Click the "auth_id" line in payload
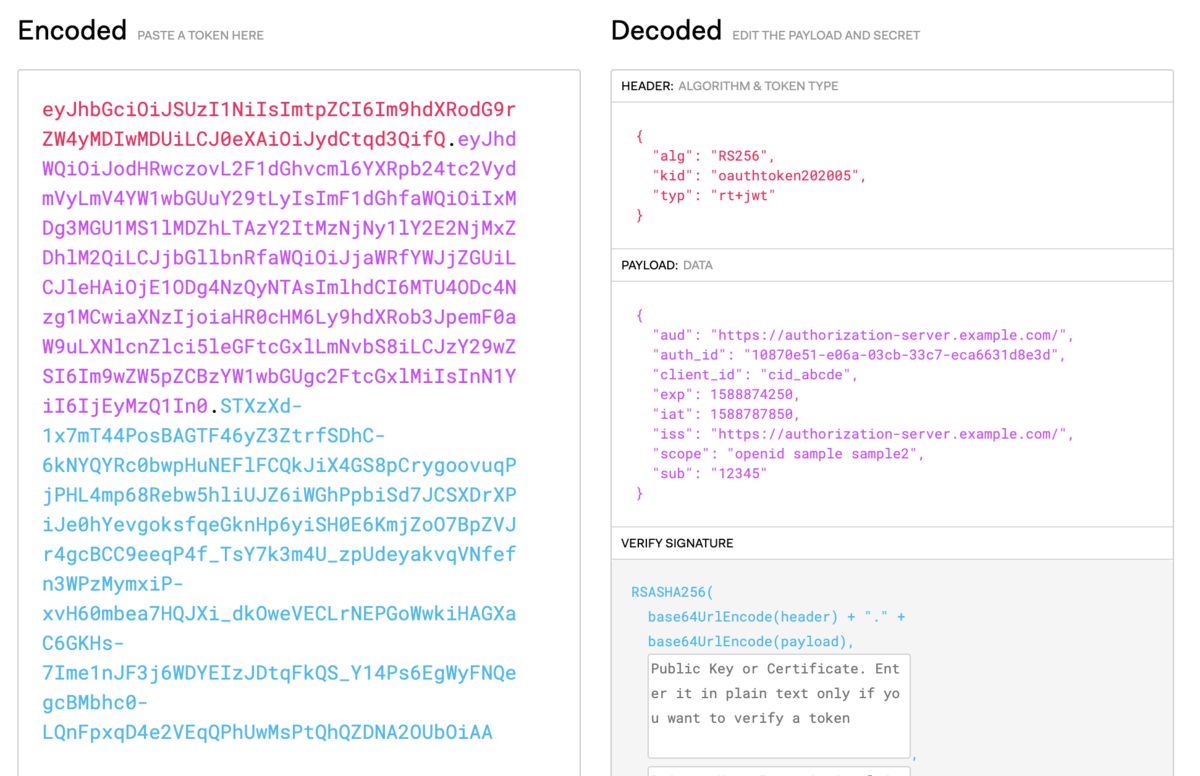The height and width of the screenshot is (776, 1200). [859, 355]
